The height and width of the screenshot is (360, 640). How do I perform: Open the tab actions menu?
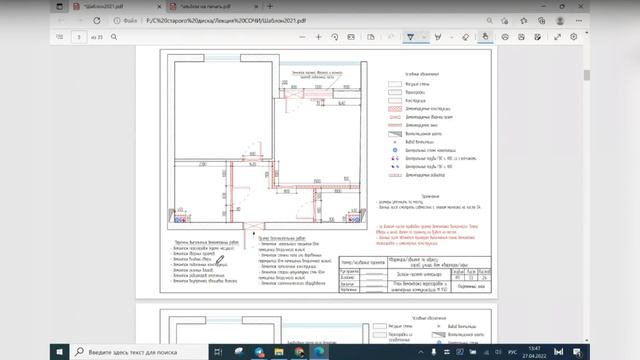click(60, 6)
